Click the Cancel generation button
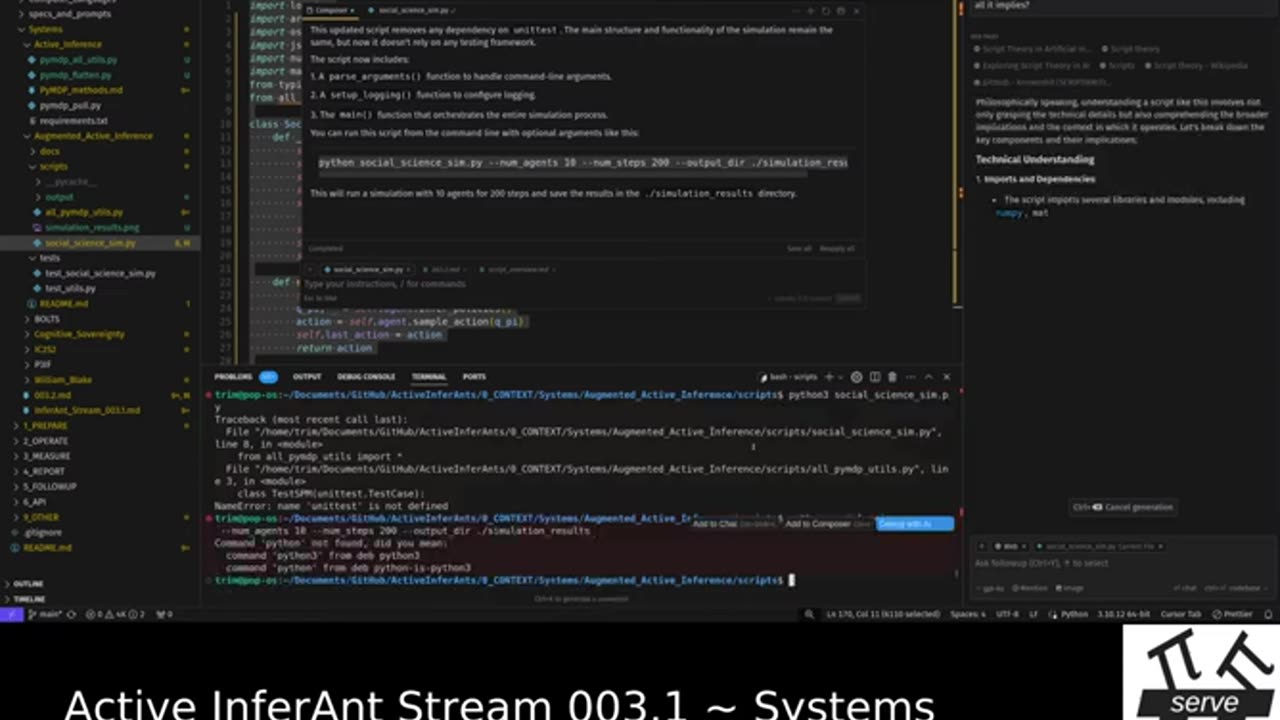This screenshot has width=1280, height=720. (x=1122, y=507)
